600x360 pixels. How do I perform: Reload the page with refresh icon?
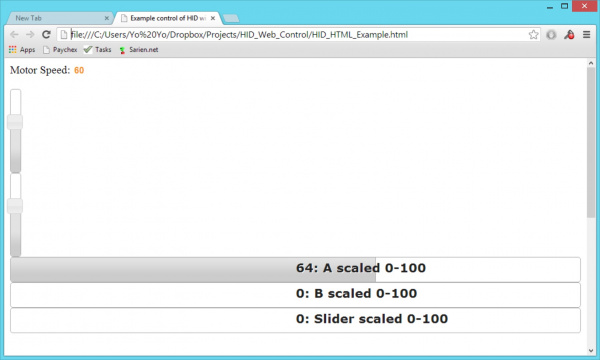[46, 34]
